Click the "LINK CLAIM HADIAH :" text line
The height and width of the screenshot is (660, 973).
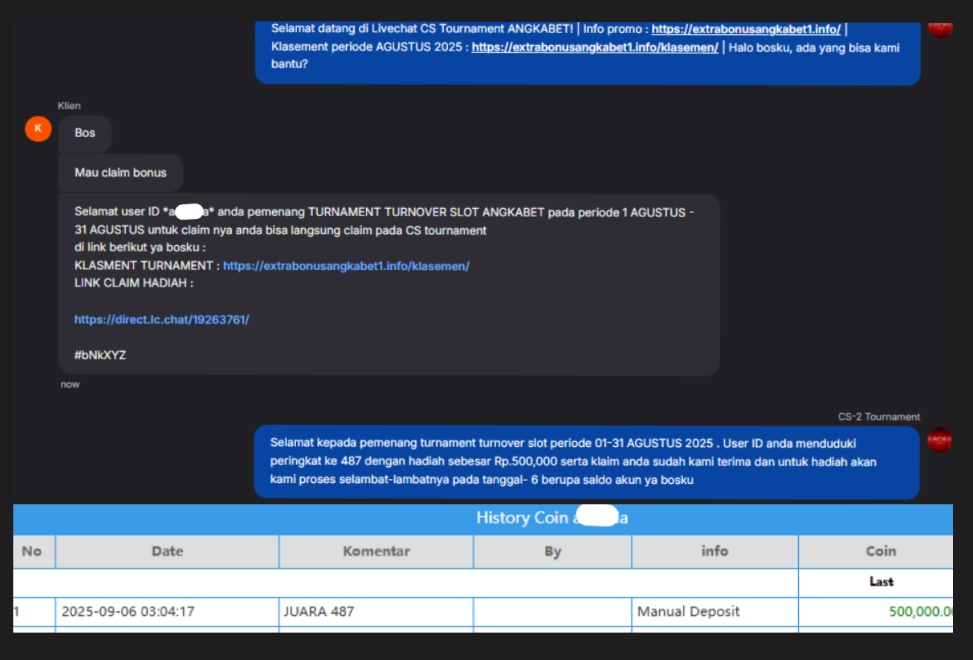(134, 283)
